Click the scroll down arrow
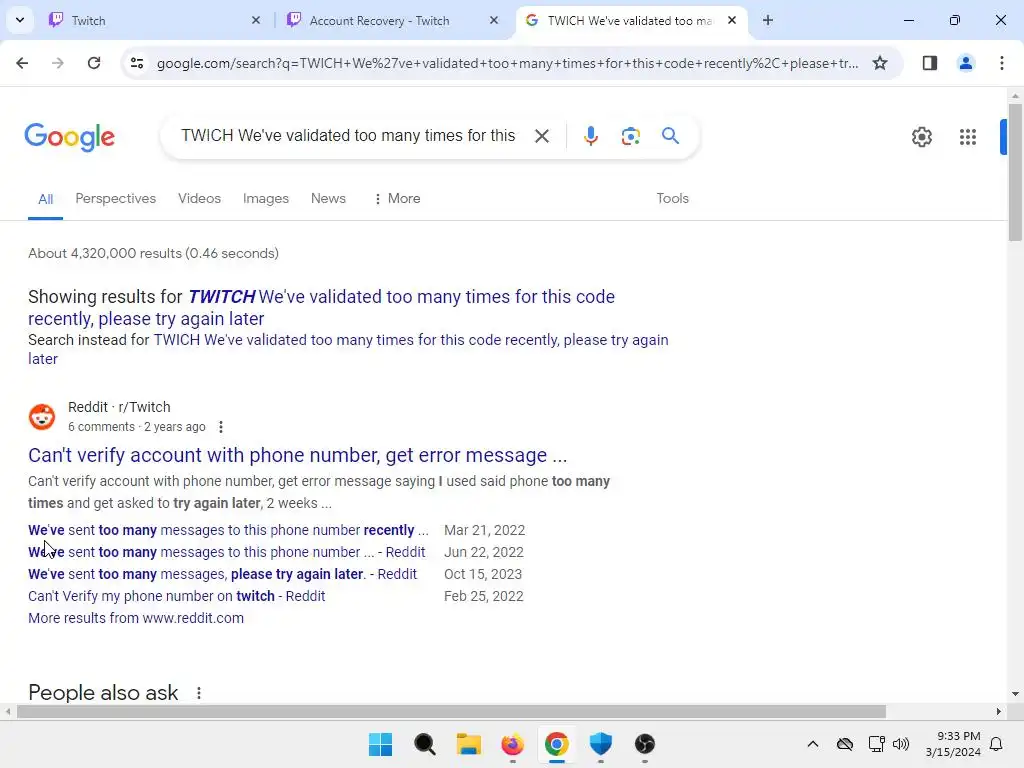The width and height of the screenshot is (1024, 768). (1015, 694)
